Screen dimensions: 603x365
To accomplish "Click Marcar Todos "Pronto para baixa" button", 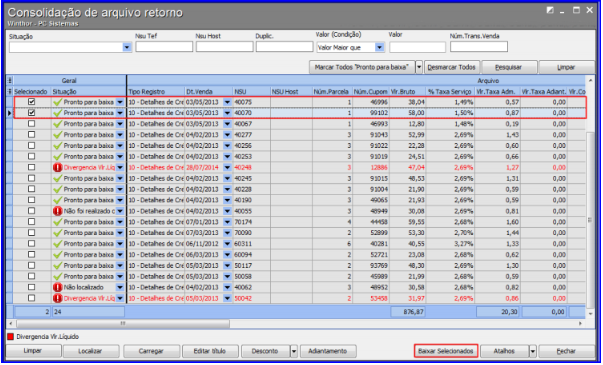I will click(x=361, y=67).
